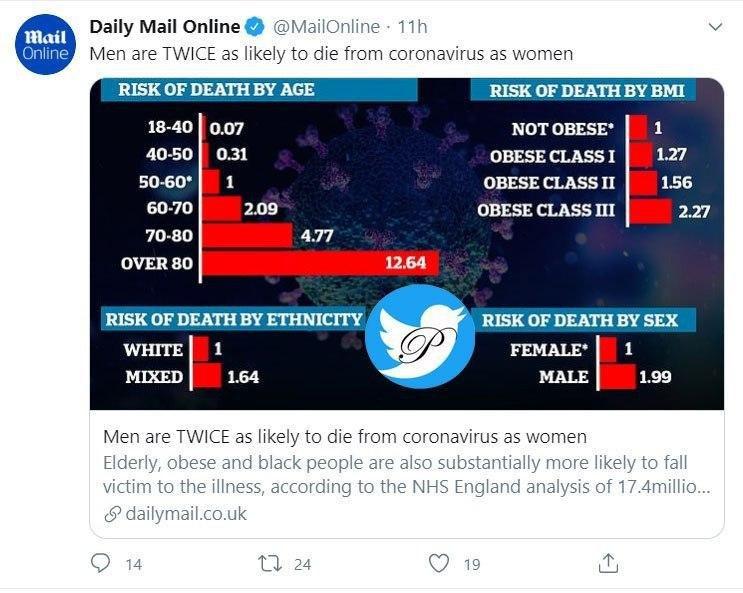
Task: Click the card description starting 'Elderly, obese'
Action: (x=396, y=475)
